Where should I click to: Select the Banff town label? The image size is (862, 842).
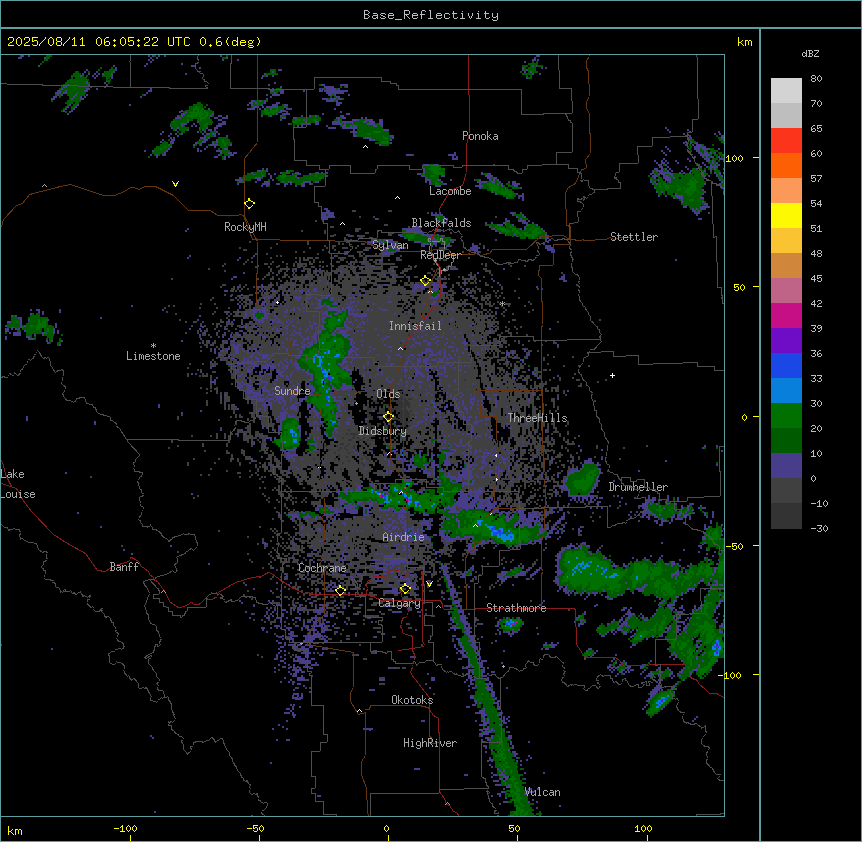pos(124,567)
